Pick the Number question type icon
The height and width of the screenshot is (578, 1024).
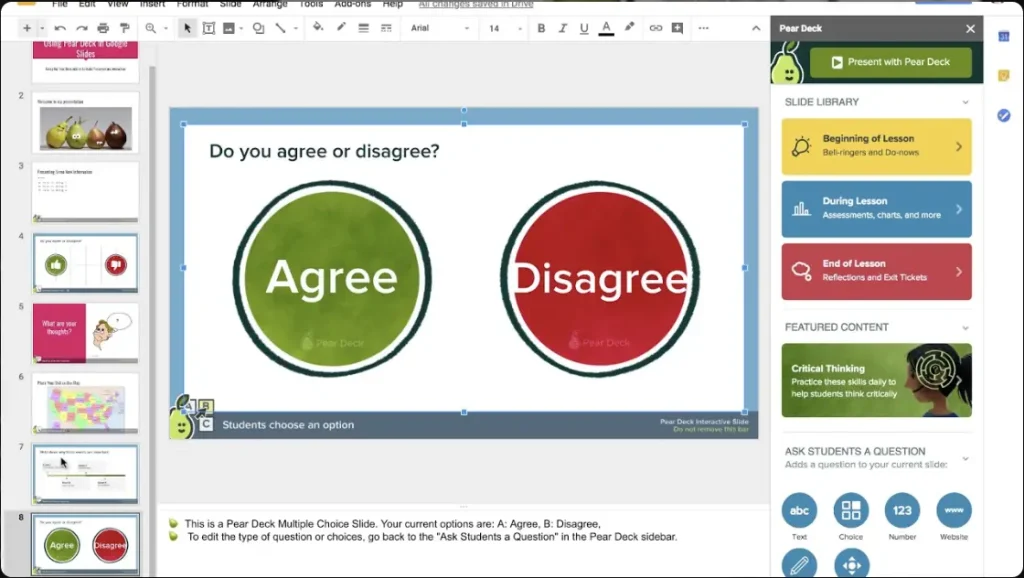[x=903, y=510]
